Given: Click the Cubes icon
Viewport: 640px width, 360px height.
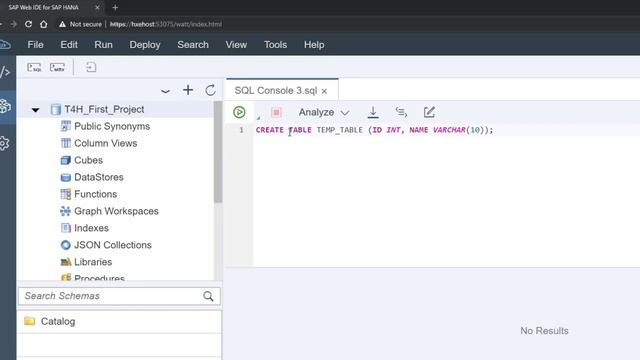Looking at the screenshot, I should pos(65,160).
